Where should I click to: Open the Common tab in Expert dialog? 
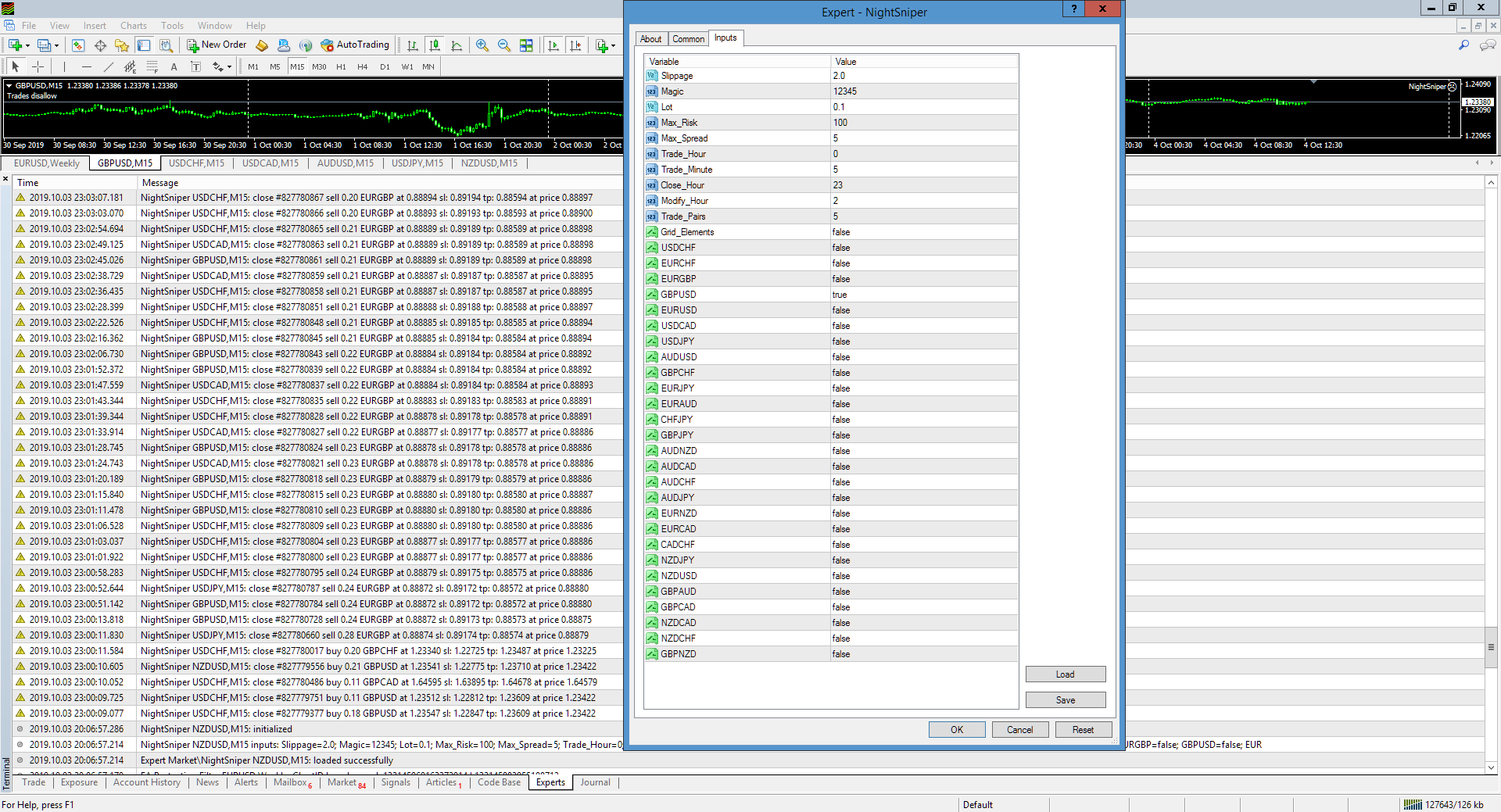tap(688, 39)
